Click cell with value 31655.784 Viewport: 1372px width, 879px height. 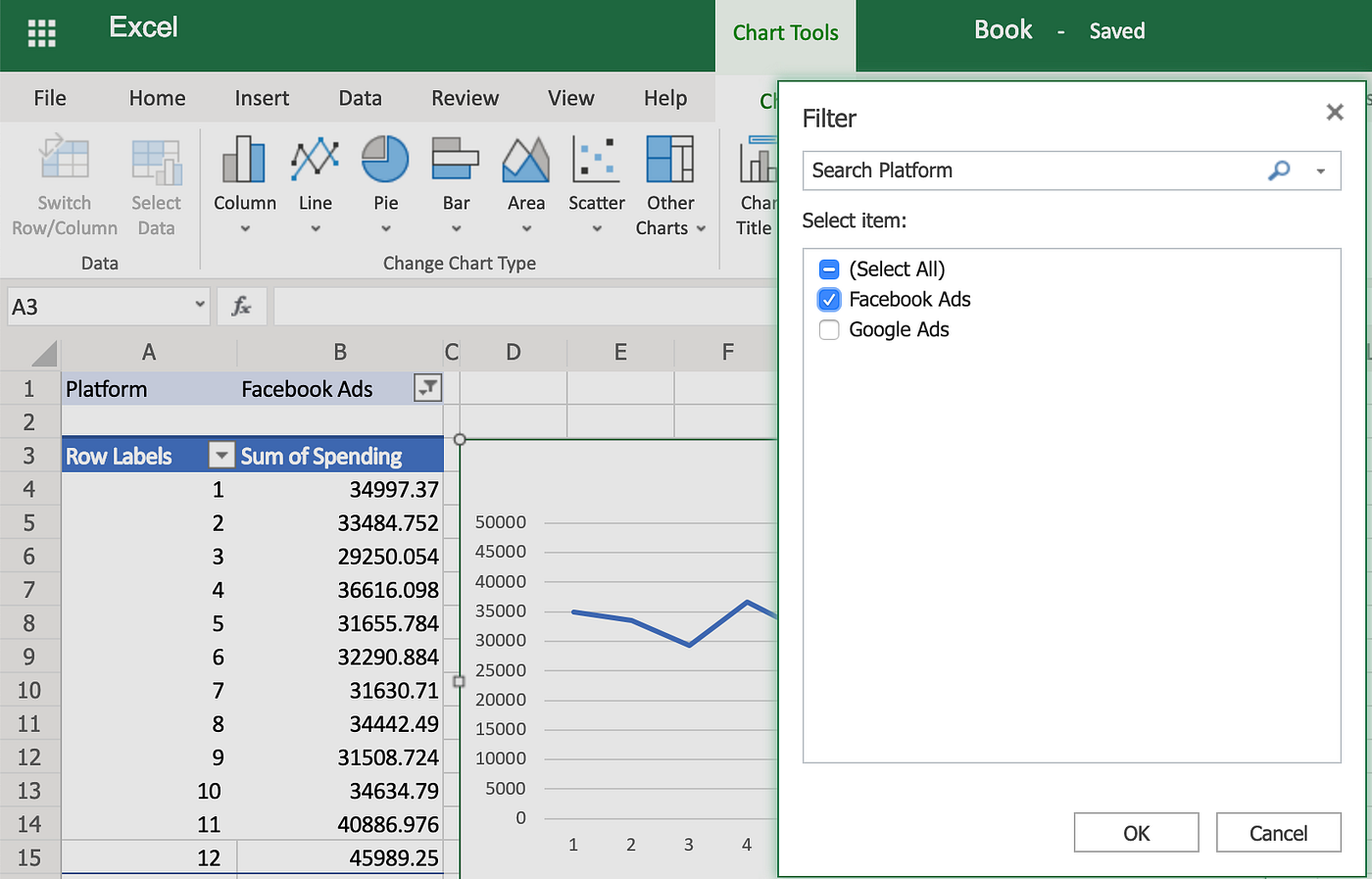340,623
